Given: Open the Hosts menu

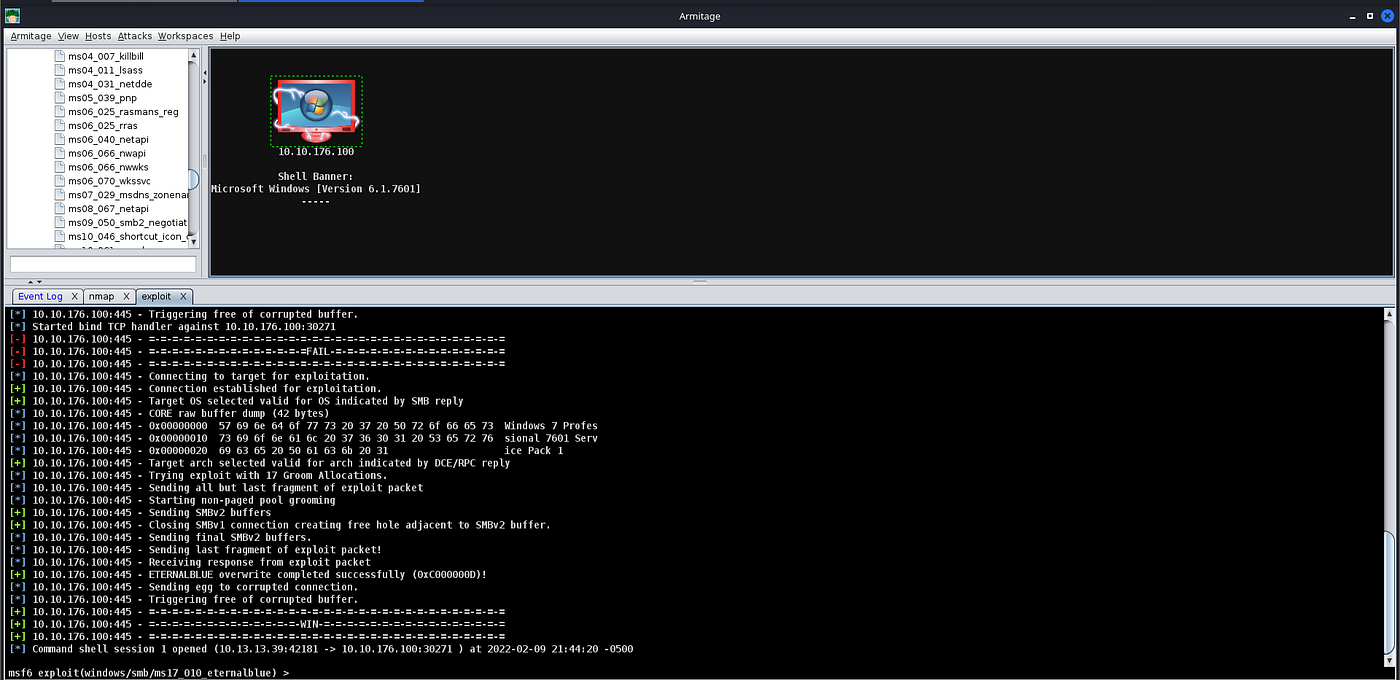Looking at the screenshot, I should pyautogui.click(x=98, y=36).
